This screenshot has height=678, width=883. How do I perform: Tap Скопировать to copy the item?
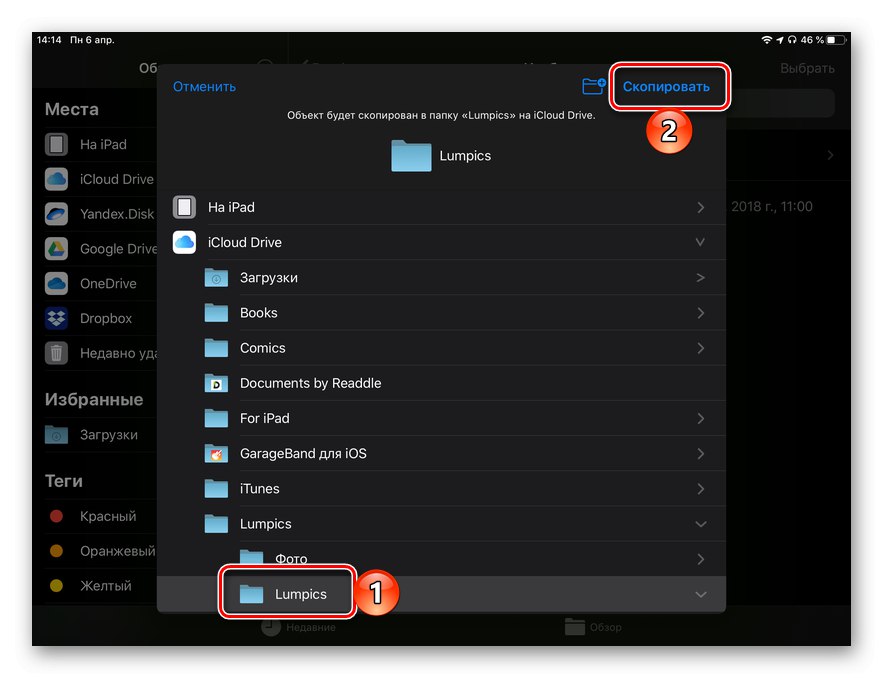[666, 87]
